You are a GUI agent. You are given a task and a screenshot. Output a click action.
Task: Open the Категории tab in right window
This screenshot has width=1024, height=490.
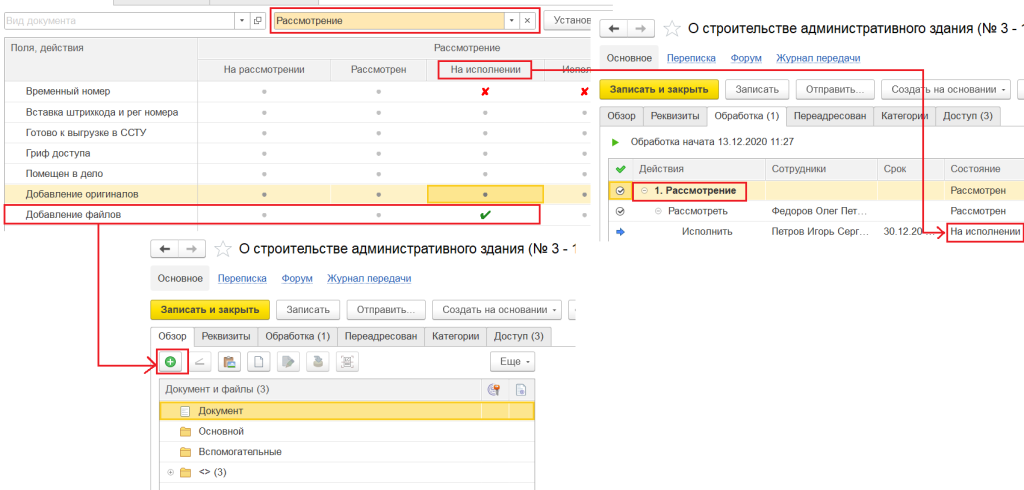(x=904, y=116)
